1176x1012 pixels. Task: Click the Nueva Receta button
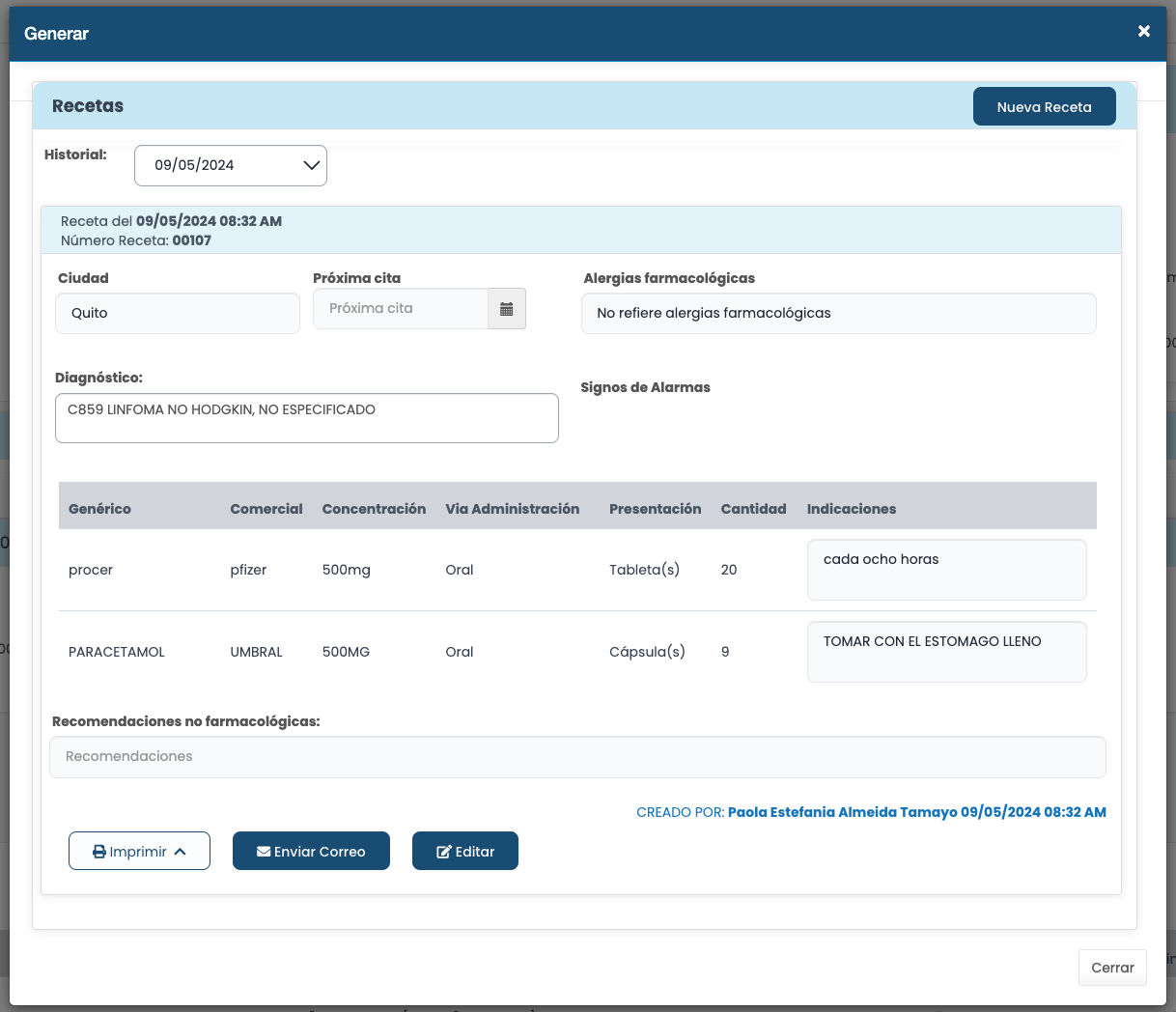1044,106
